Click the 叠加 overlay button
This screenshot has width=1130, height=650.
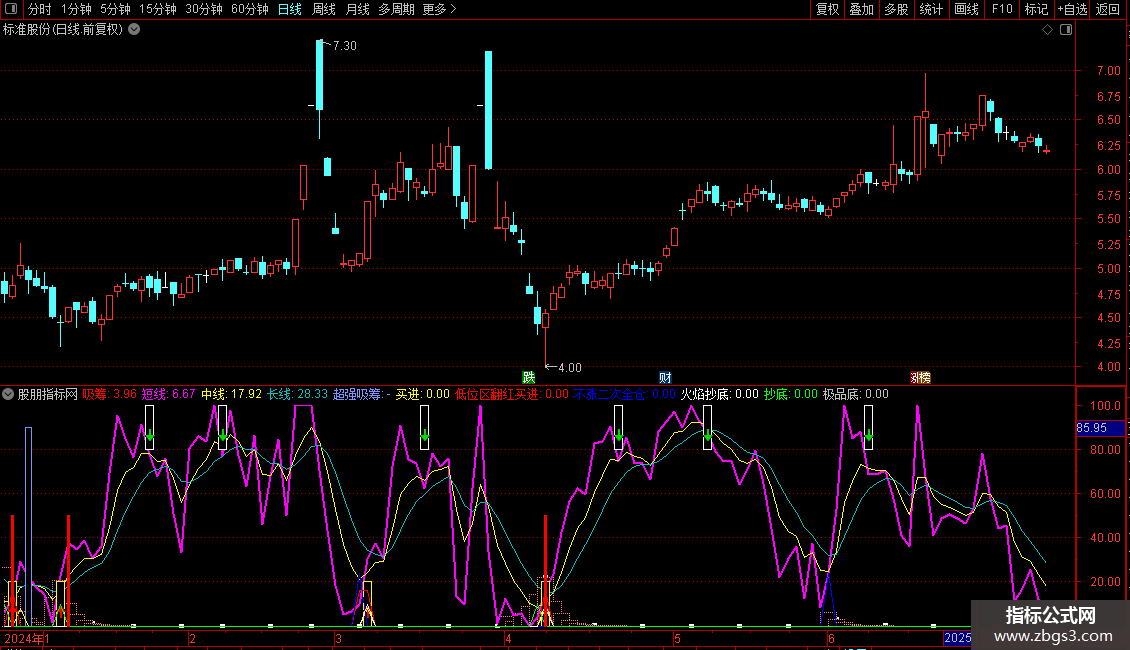pos(862,9)
